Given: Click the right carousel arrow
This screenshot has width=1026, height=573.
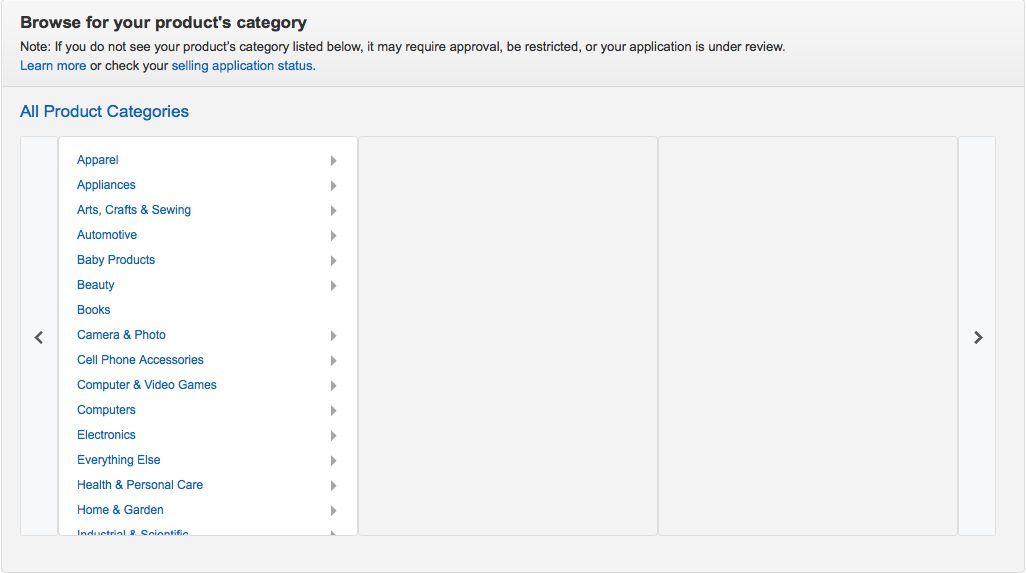Looking at the screenshot, I should 978,338.
